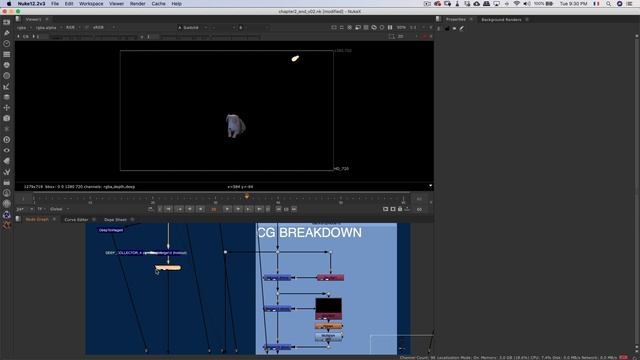Open the Transform nodes toolbar menu

click(7, 108)
